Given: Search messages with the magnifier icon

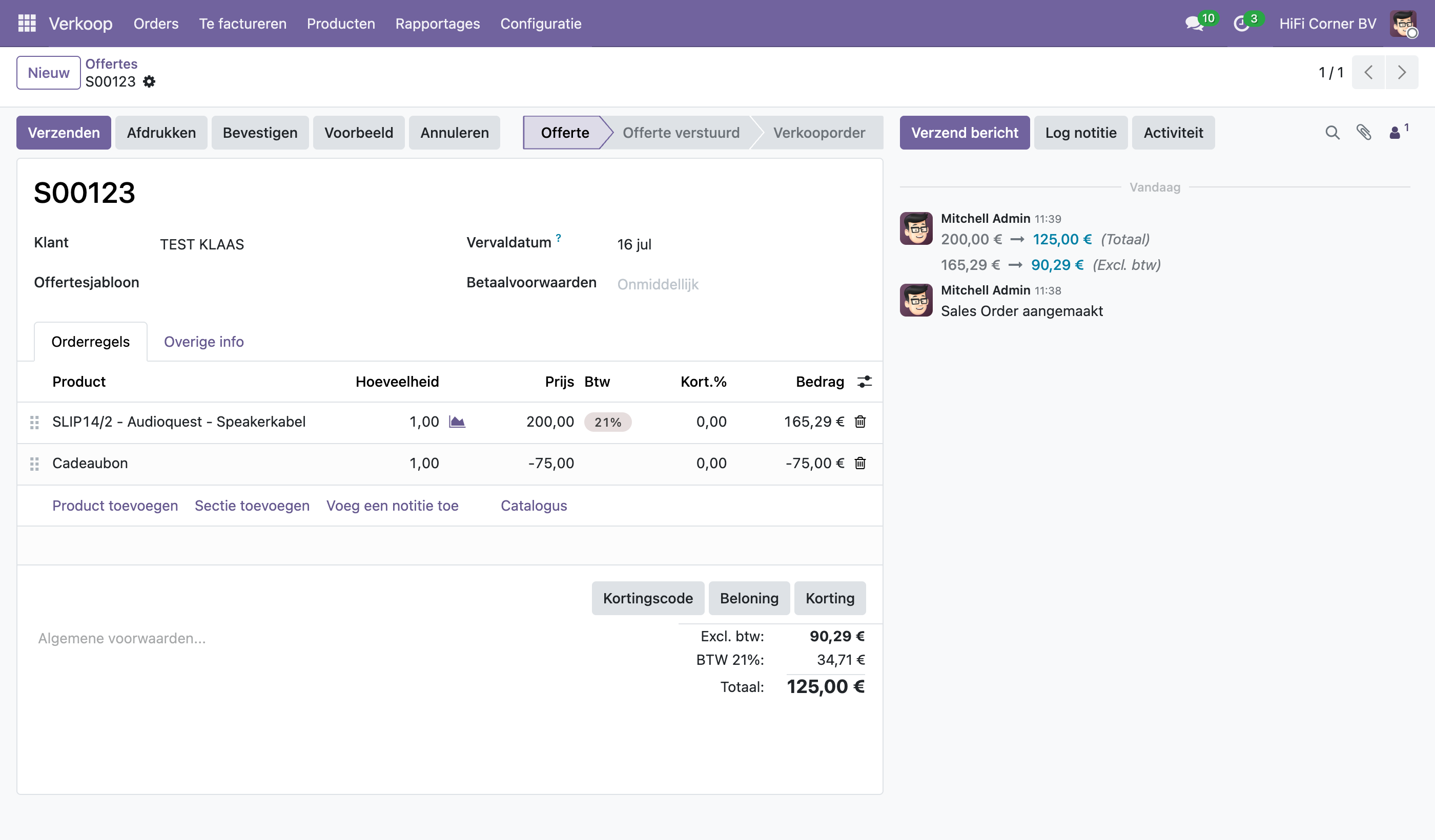Looking at the screenshot, I should 1332,133.
